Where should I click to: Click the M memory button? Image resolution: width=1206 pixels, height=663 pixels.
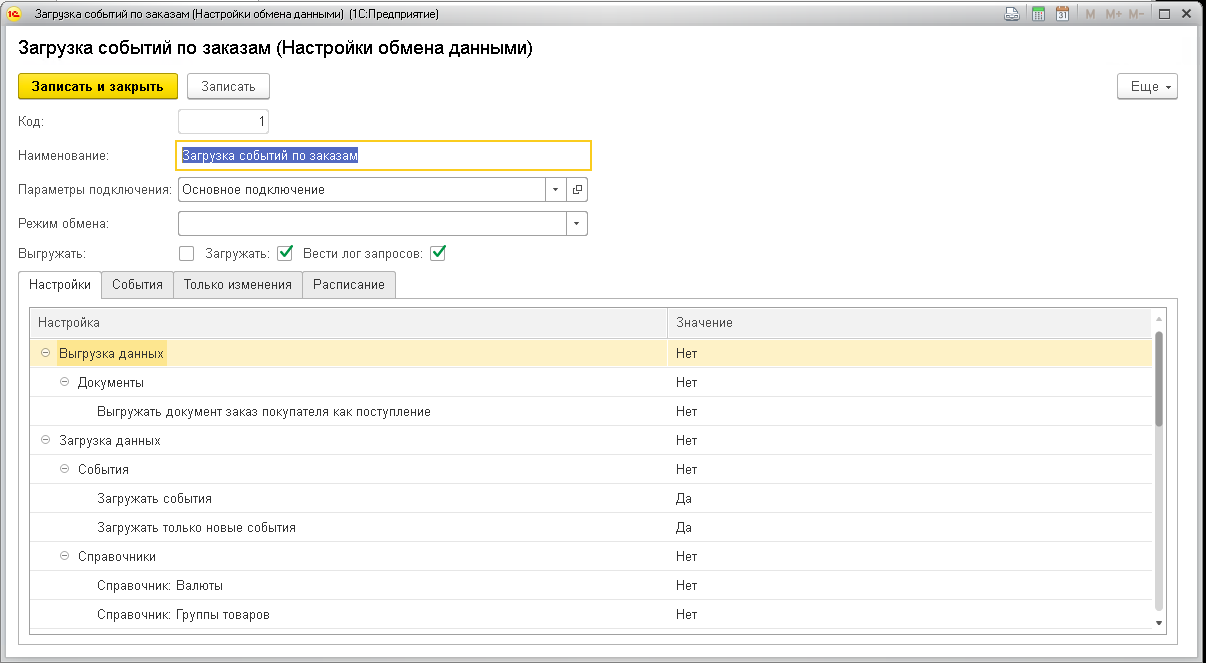point(1090,14)
